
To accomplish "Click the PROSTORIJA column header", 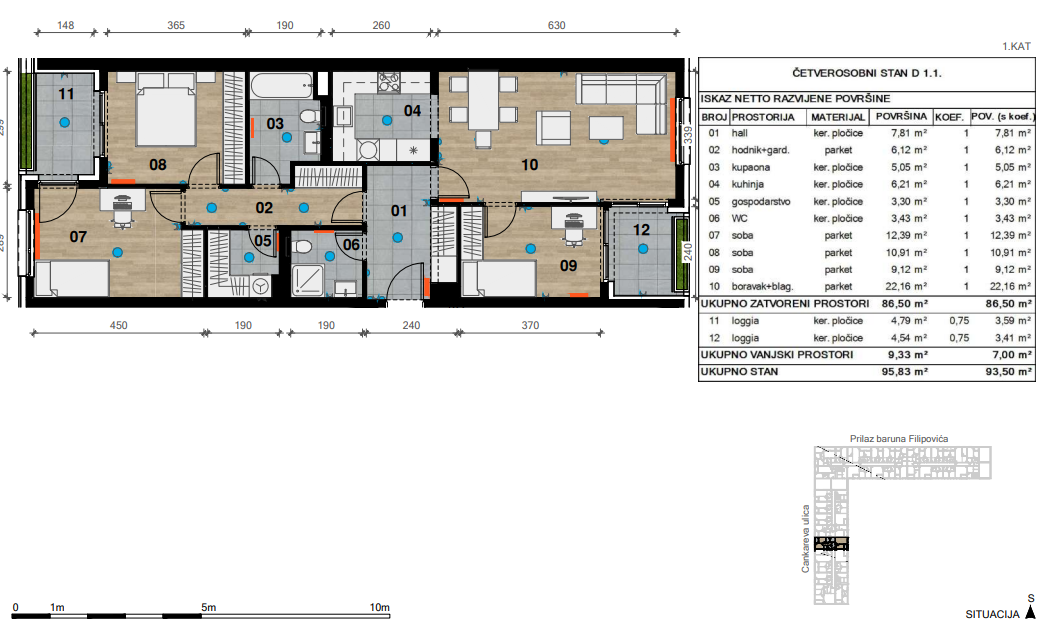I will pyautogui.click(x=763, y=117).
